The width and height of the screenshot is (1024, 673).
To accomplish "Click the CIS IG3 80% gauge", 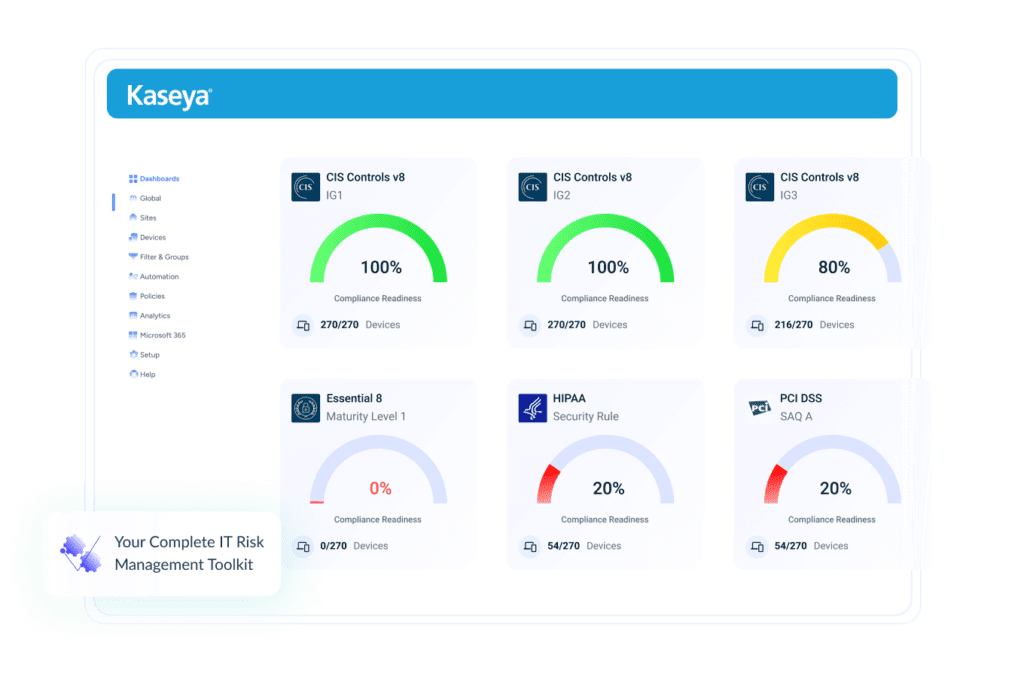I will point(832,255).
